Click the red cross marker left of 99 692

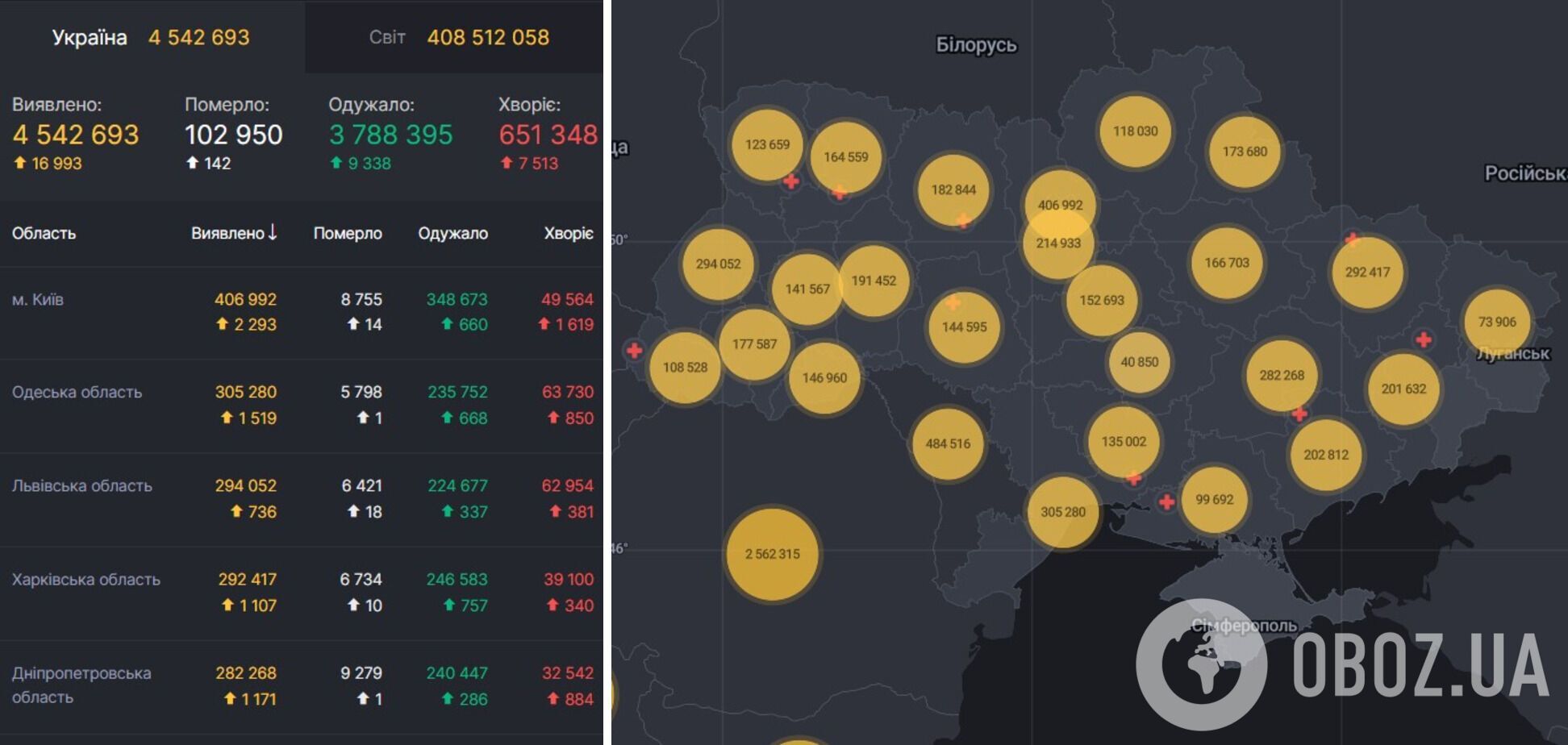point(1166,502)
